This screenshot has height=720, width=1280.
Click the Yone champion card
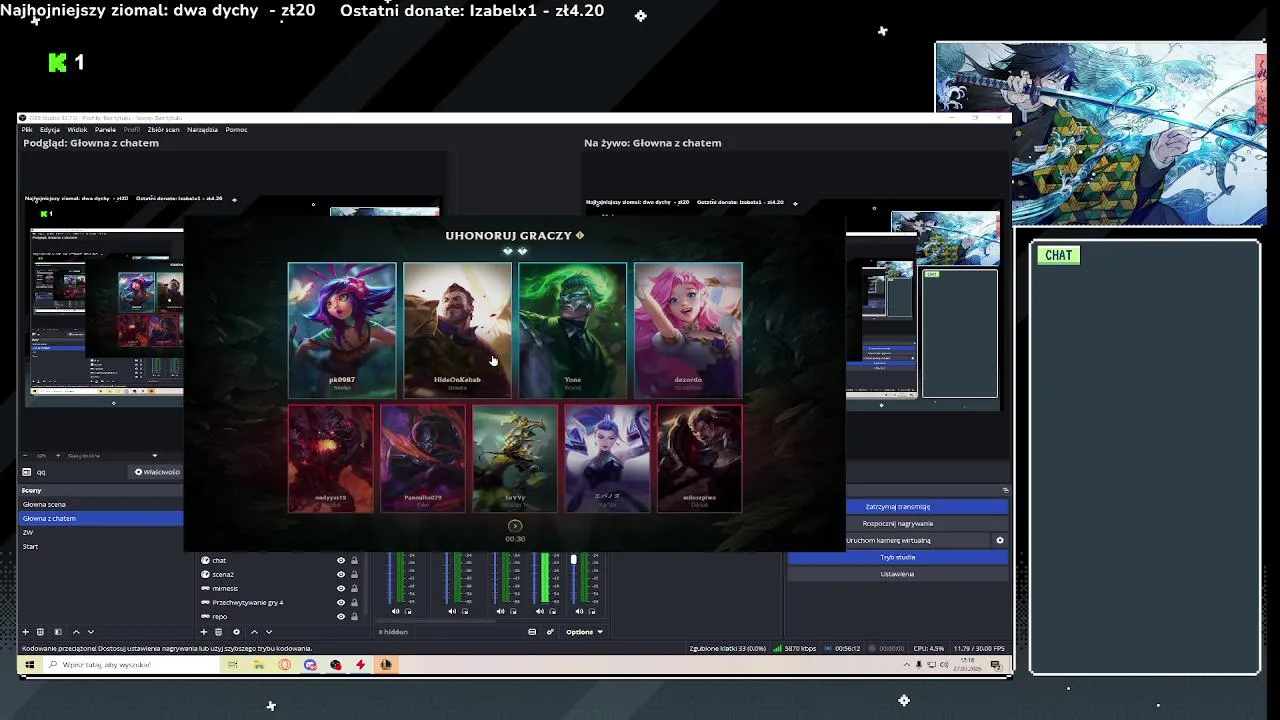[x=573, y=330]
